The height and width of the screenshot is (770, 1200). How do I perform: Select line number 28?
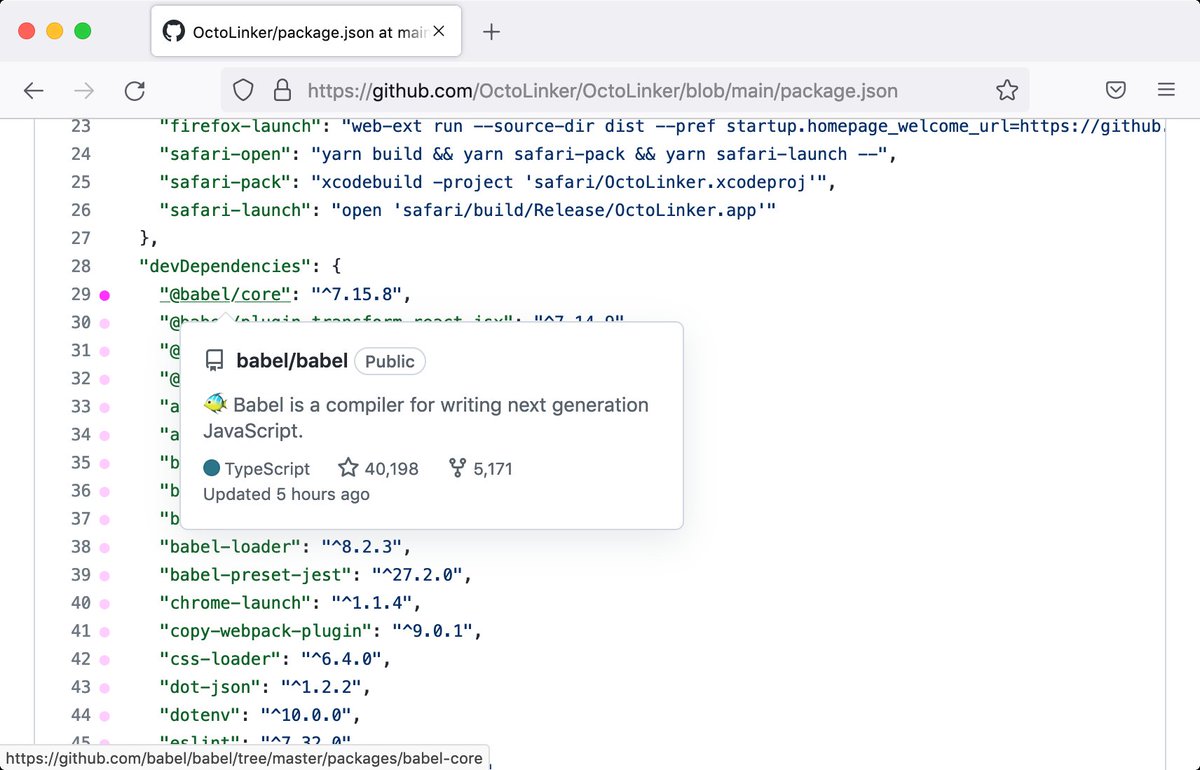pos(81,266)
